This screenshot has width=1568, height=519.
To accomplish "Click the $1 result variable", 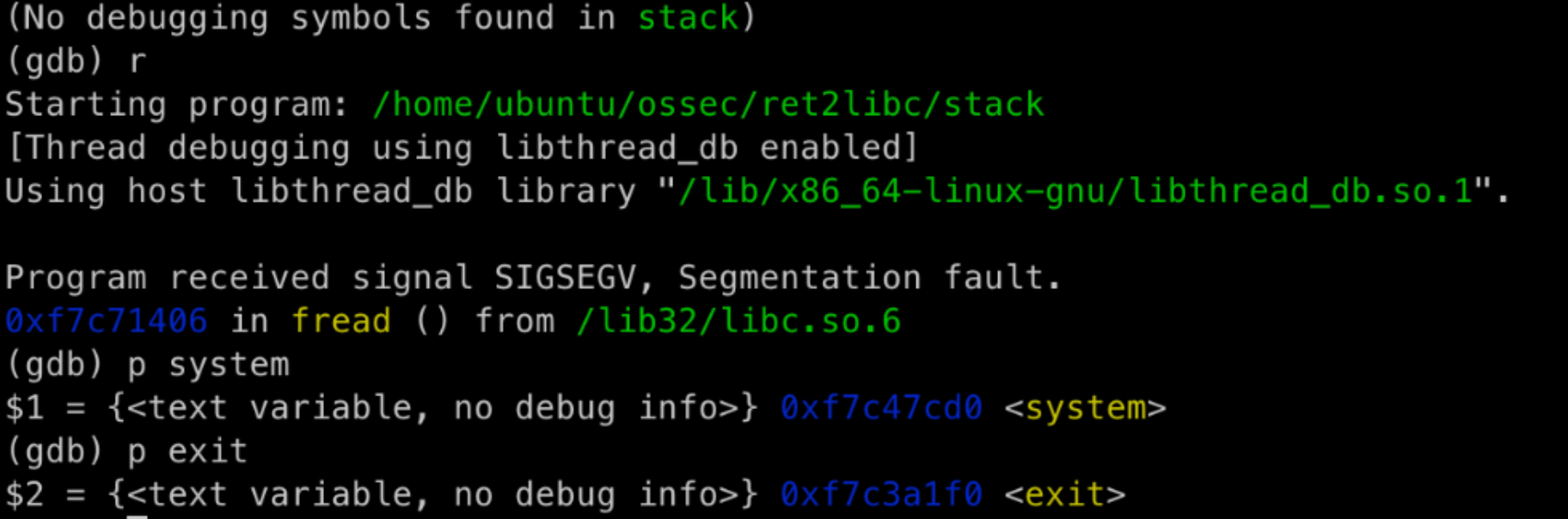I will point(24,408).
